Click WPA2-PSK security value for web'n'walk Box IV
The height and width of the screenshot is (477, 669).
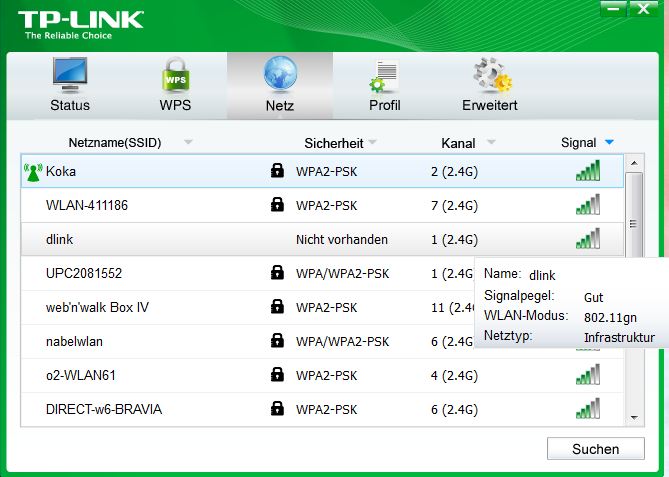pos(326,308)
